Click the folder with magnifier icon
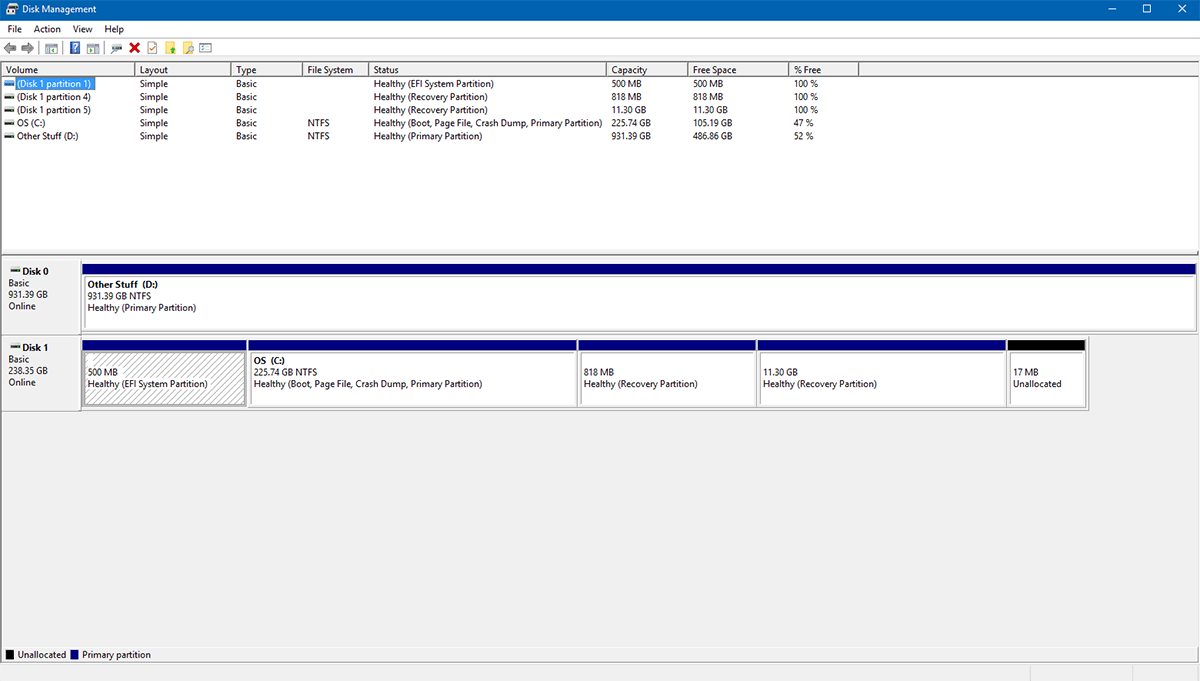This screenshot has height=681, width=1200. 188,48
